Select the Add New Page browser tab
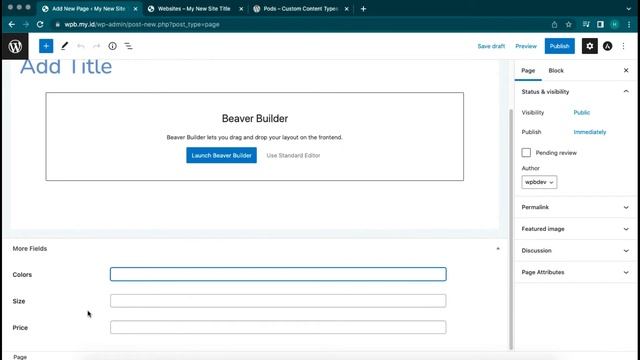The height and width of the screenshot is (360, 640). coord(88,9)
